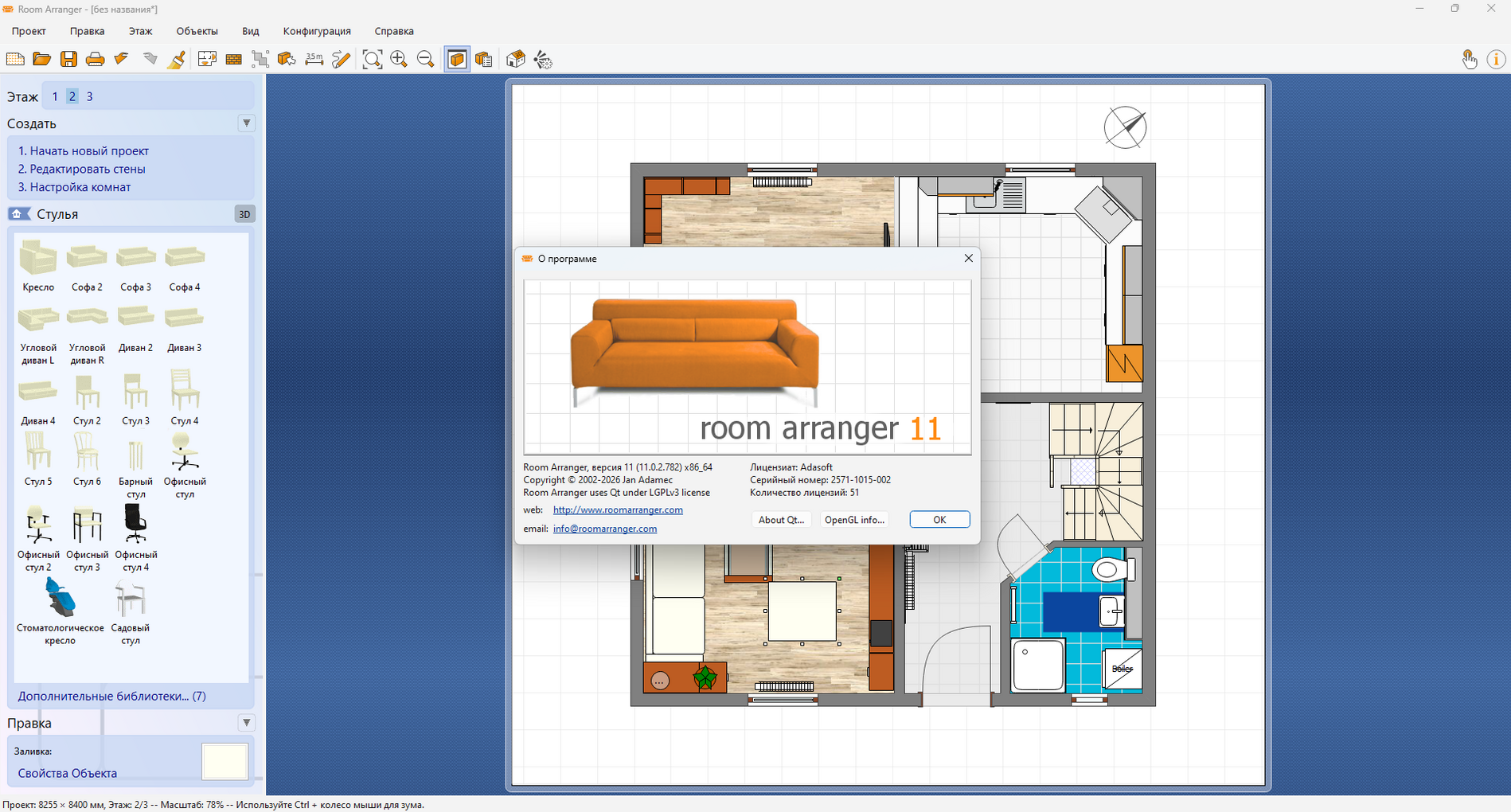1511x812 pixels.
Task: Click the Заливка fill color swatch
Action: pos(225,761)
